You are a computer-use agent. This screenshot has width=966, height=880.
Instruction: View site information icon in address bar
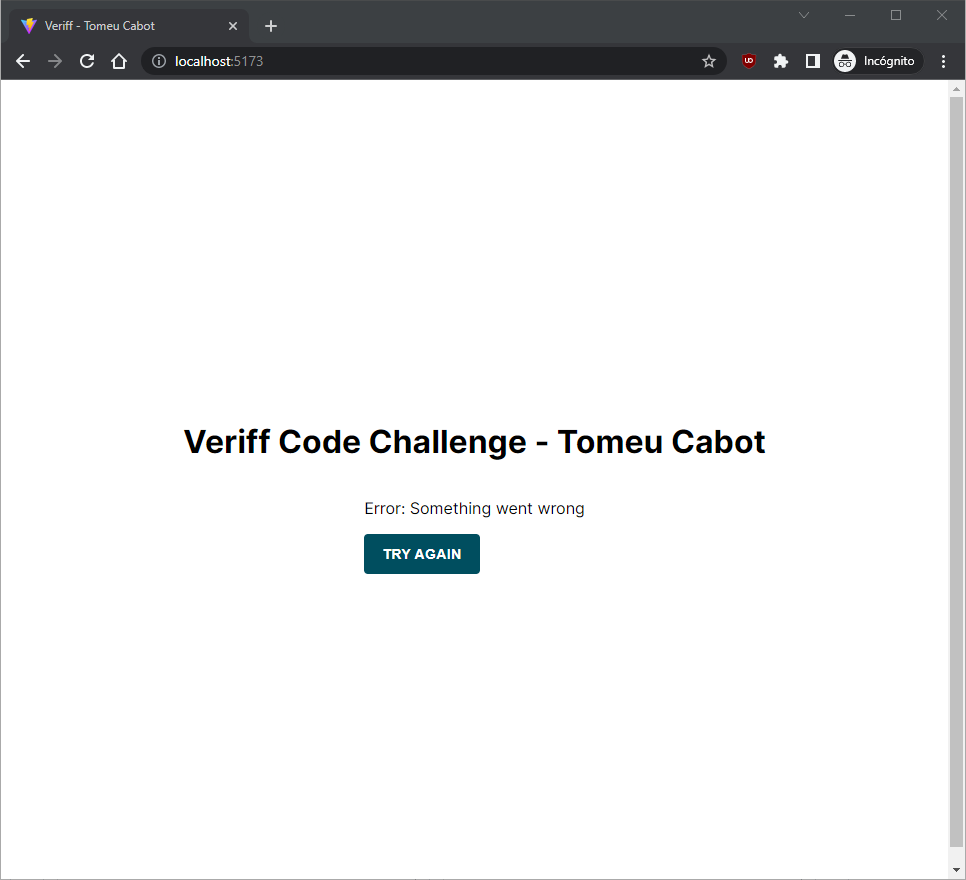[x=159, y=61]
